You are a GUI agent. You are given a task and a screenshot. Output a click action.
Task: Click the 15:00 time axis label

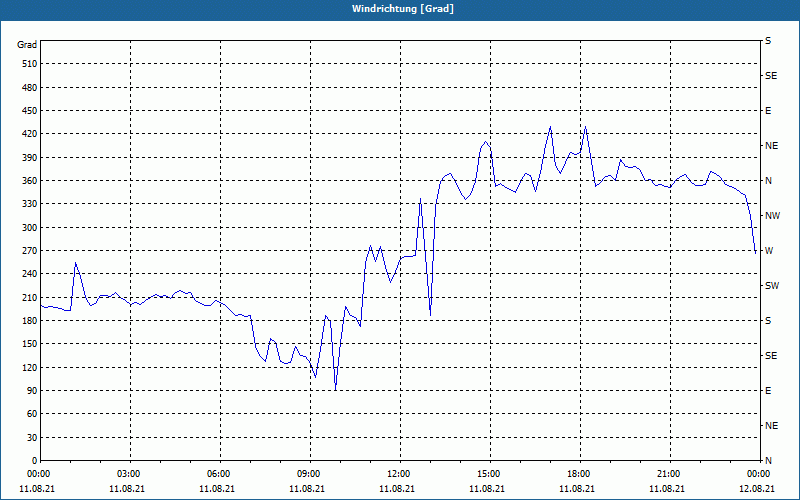pyautogui.click(x=487, y=474)
